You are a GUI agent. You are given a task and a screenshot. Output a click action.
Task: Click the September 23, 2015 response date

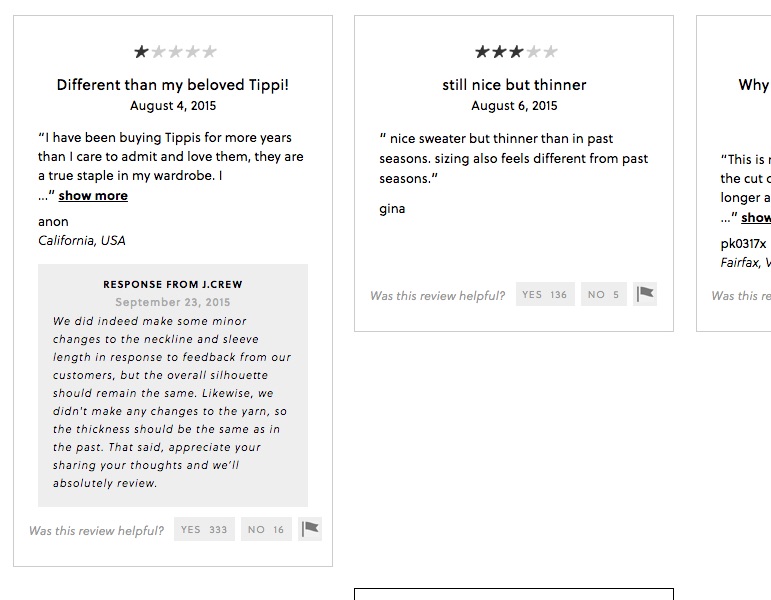(173, 302)
